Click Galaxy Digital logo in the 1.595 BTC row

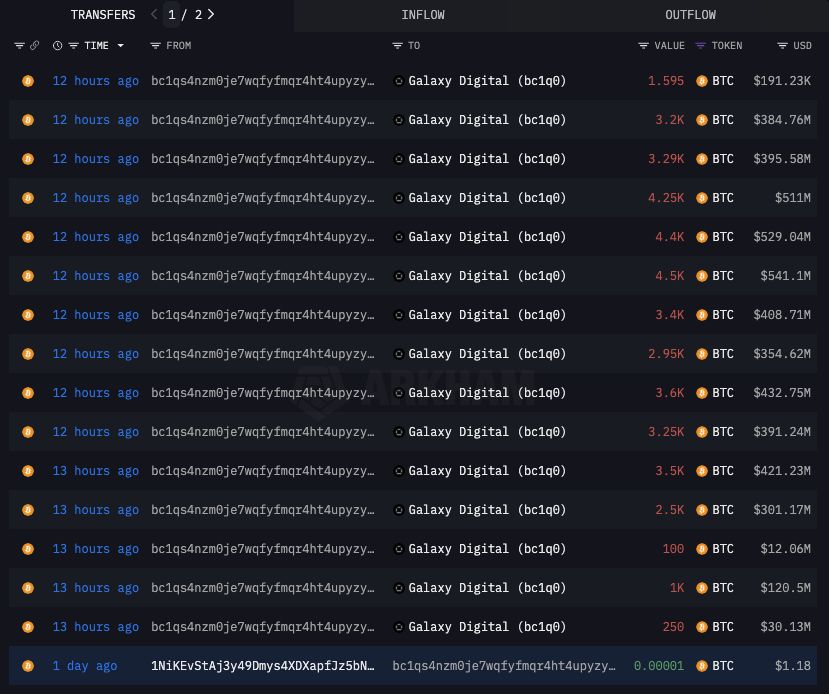(399, 81)
